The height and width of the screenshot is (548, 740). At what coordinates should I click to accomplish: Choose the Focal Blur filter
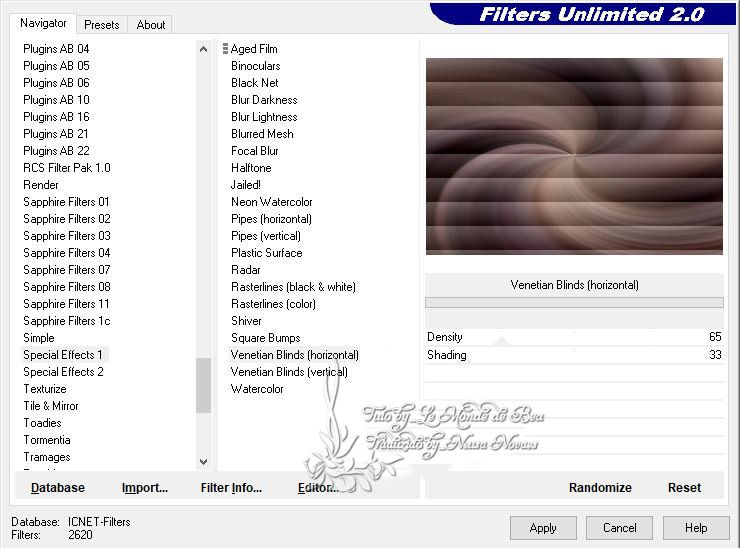254,151
